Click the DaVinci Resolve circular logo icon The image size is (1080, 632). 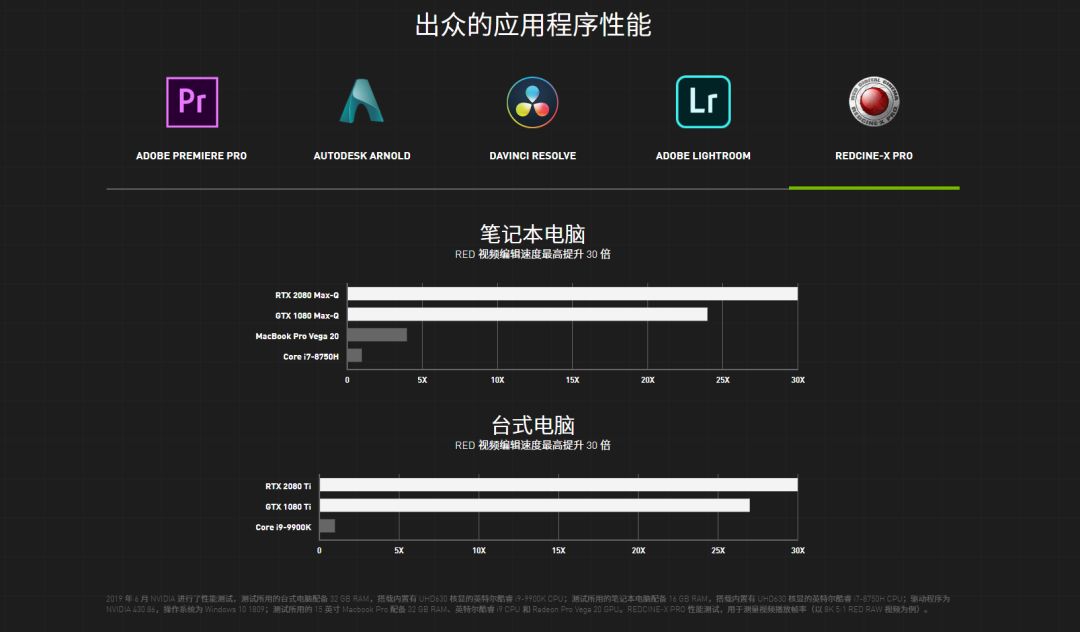[532, 102]
